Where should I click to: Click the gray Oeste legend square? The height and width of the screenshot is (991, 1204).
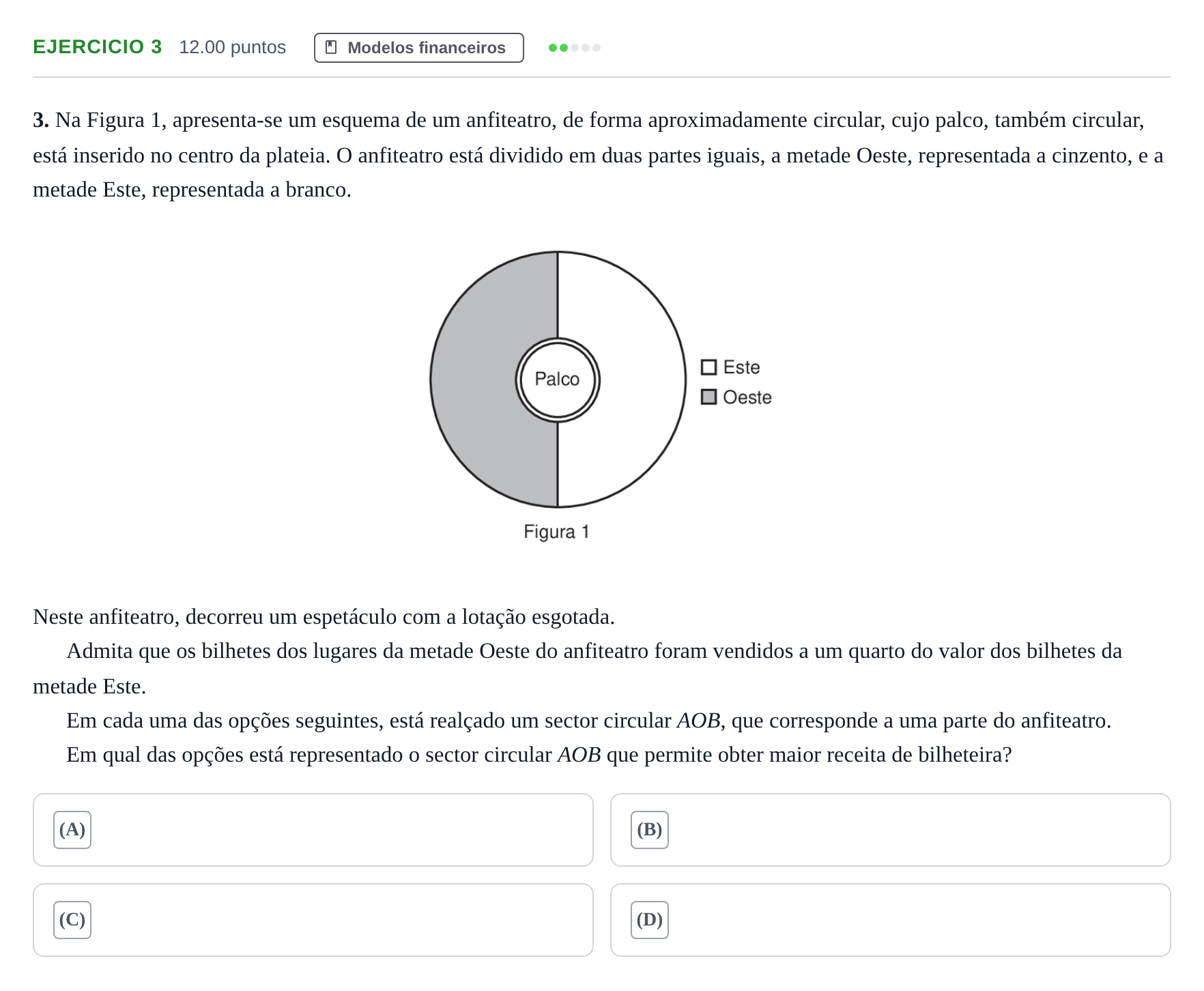point(709,397)
